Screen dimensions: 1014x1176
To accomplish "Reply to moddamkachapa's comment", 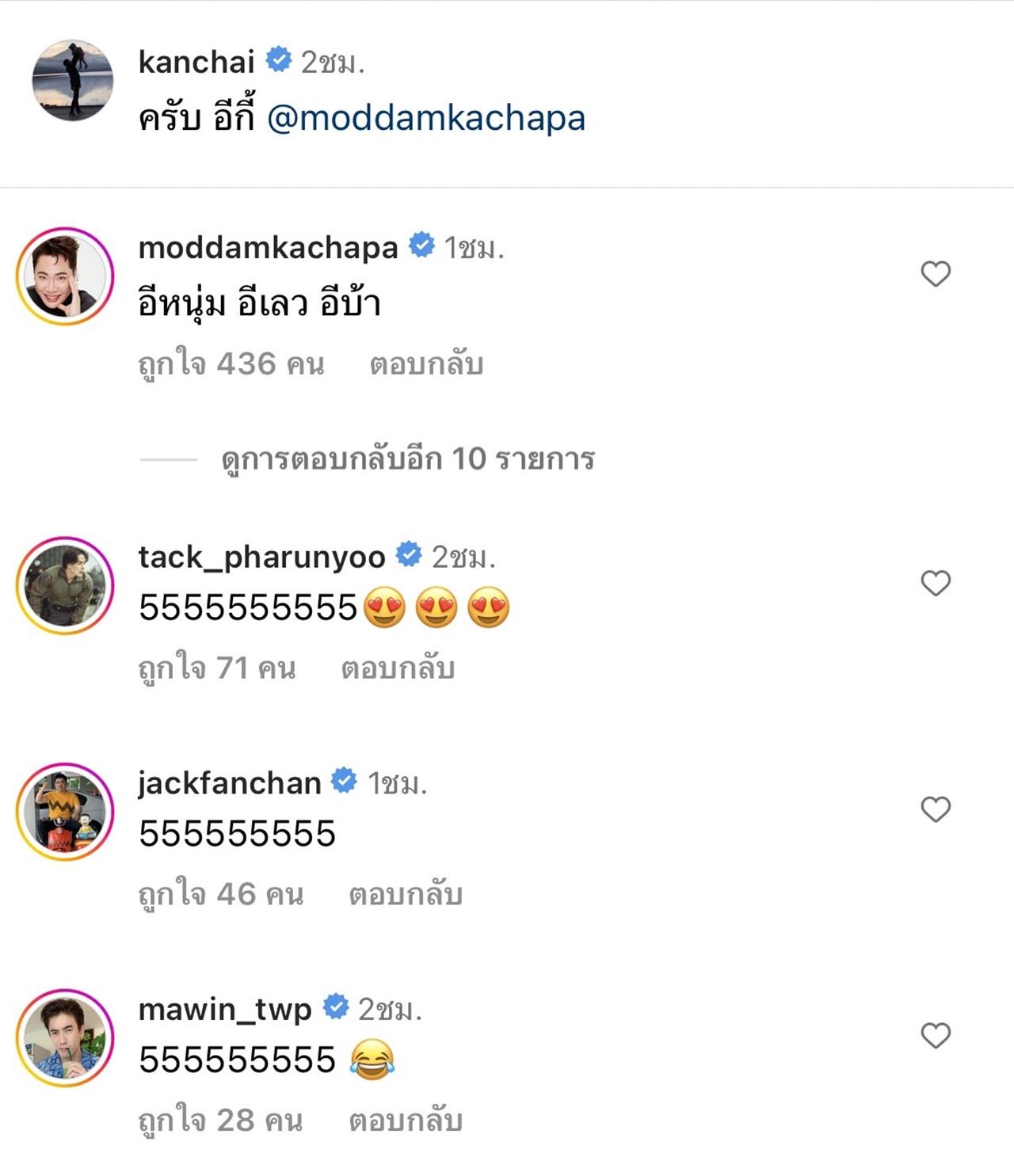I will tap(426, 364).
